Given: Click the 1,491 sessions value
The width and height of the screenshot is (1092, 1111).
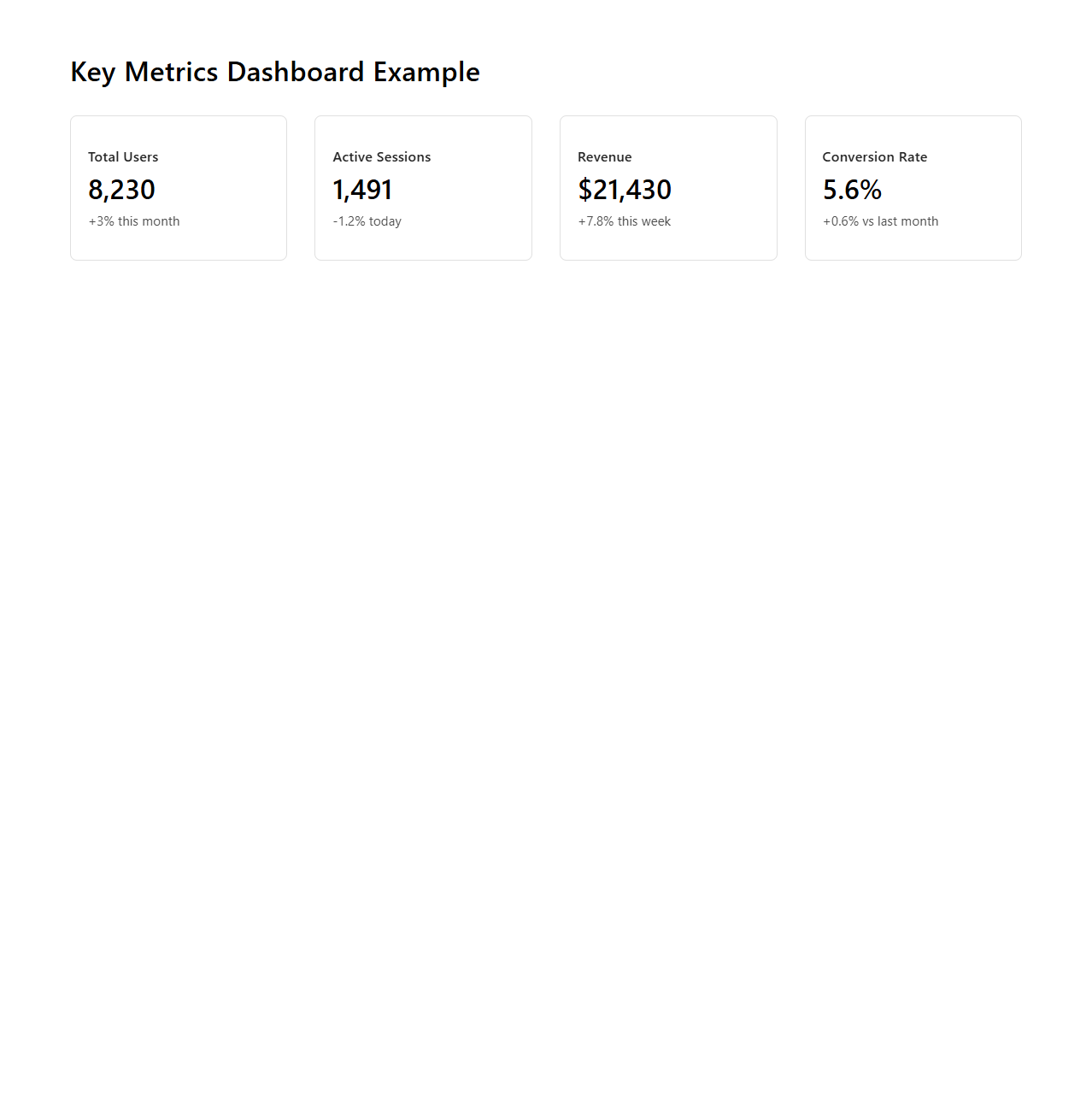Looking at the screenshot, I should click(x=363, y=190).
